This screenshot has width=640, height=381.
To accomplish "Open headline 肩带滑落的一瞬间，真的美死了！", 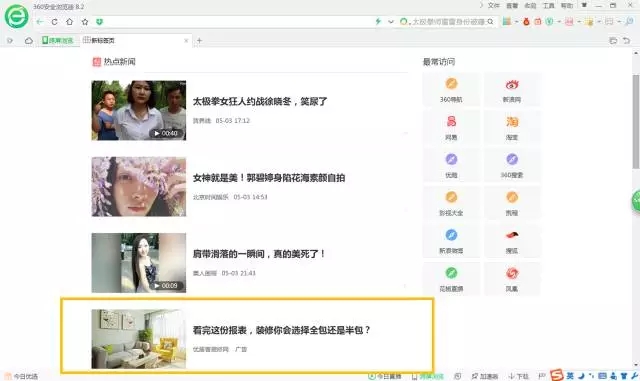I will (x=259, y=254).
